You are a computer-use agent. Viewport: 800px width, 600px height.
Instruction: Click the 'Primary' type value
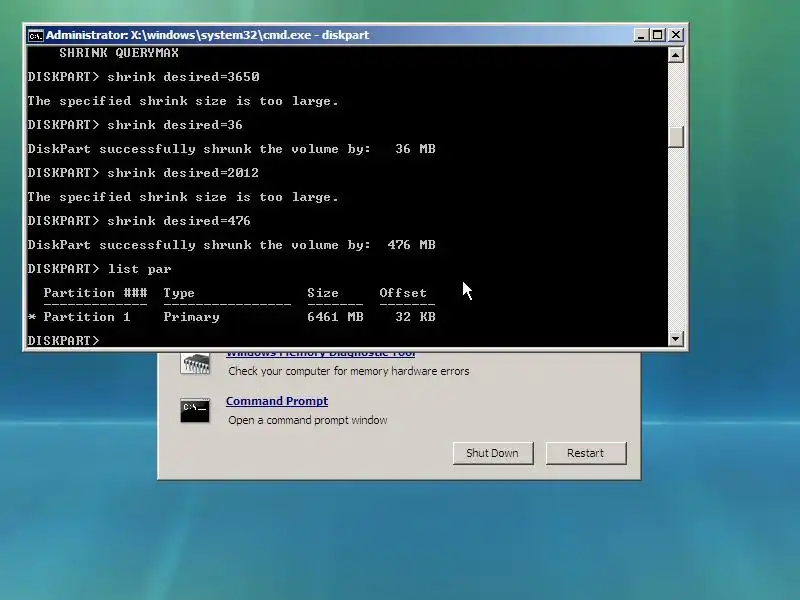coord(191,317)
